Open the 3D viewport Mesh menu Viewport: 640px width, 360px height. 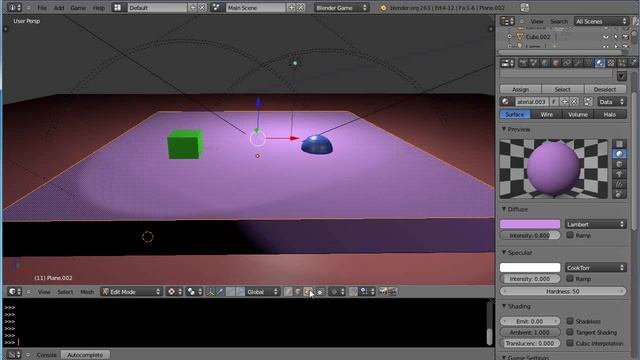point(87,292)
